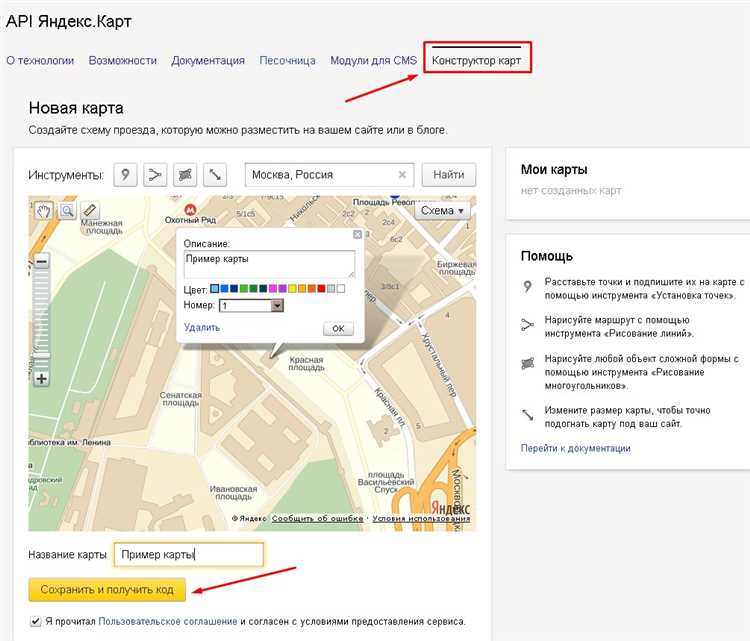The height and width of the screenshot is (641, 750).
Task: Pick the navy blue color swatch
Action: (234, 288)
